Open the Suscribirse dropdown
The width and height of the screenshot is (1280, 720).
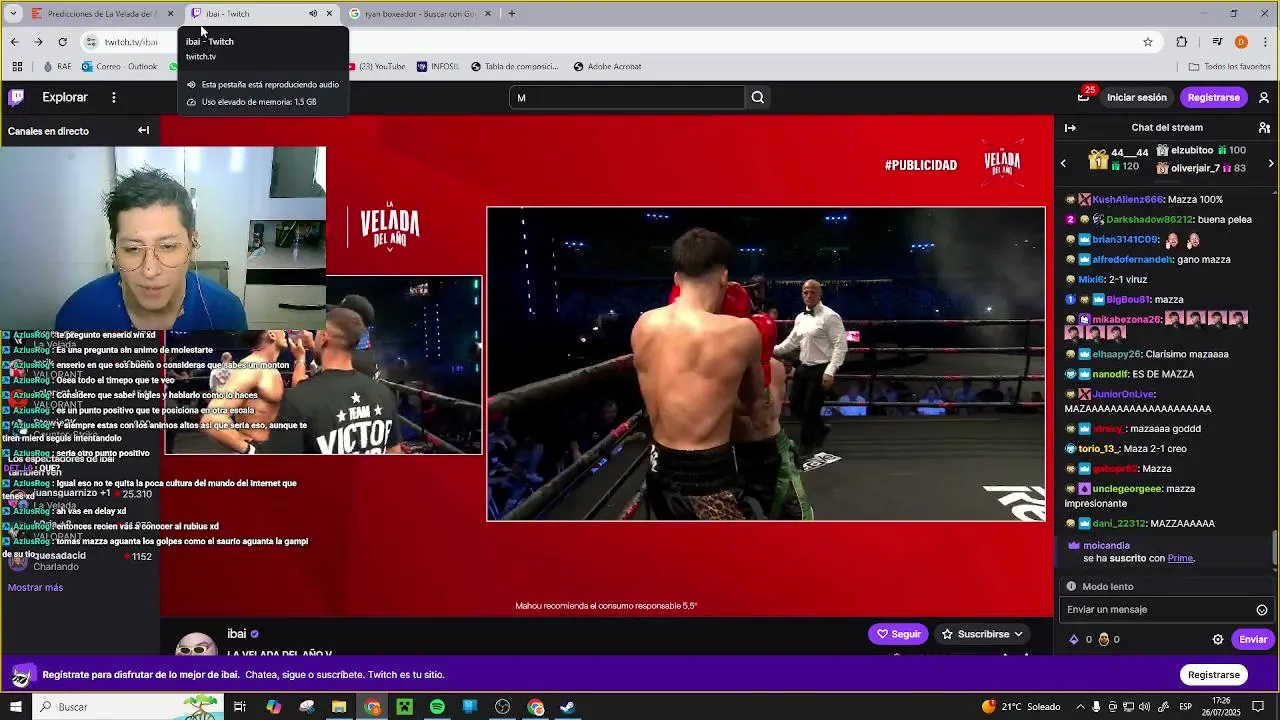pyautogui.click(x=982, y=634)
